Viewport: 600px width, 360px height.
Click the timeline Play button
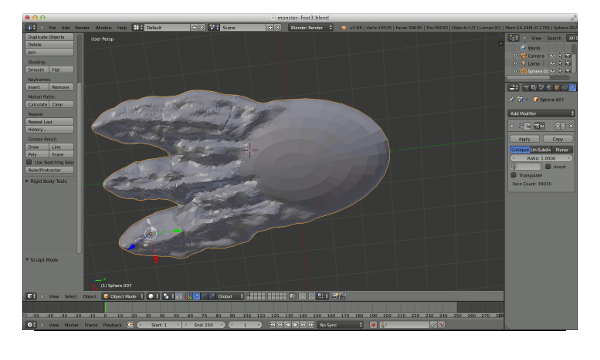pyautogui.click(x=295, y=325)
